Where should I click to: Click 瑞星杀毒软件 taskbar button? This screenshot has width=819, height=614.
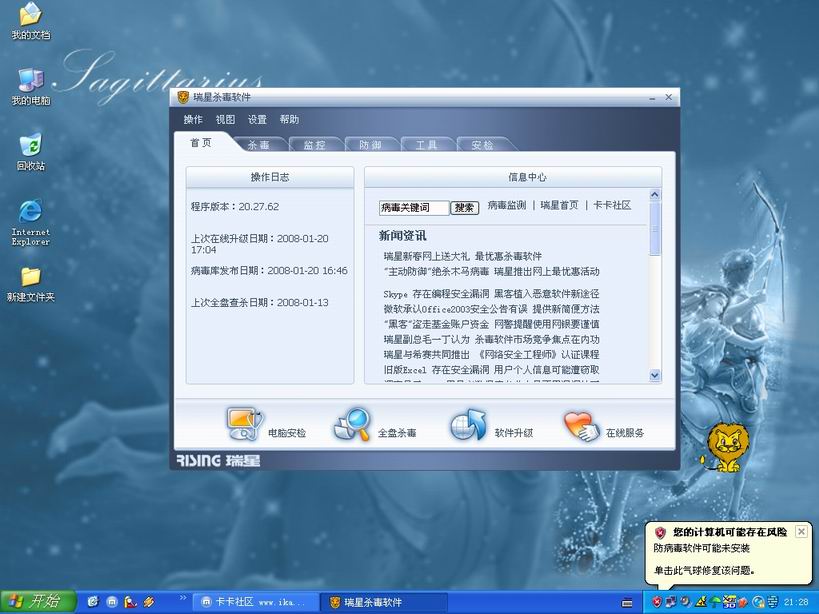point(383,603)
